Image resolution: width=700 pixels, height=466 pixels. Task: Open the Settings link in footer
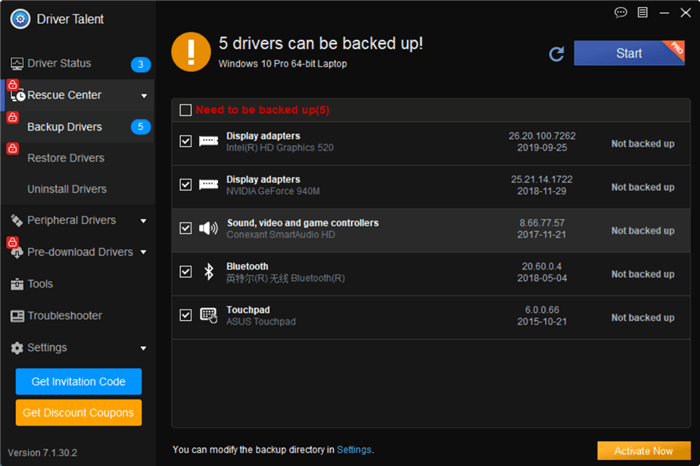coord(354,450)
